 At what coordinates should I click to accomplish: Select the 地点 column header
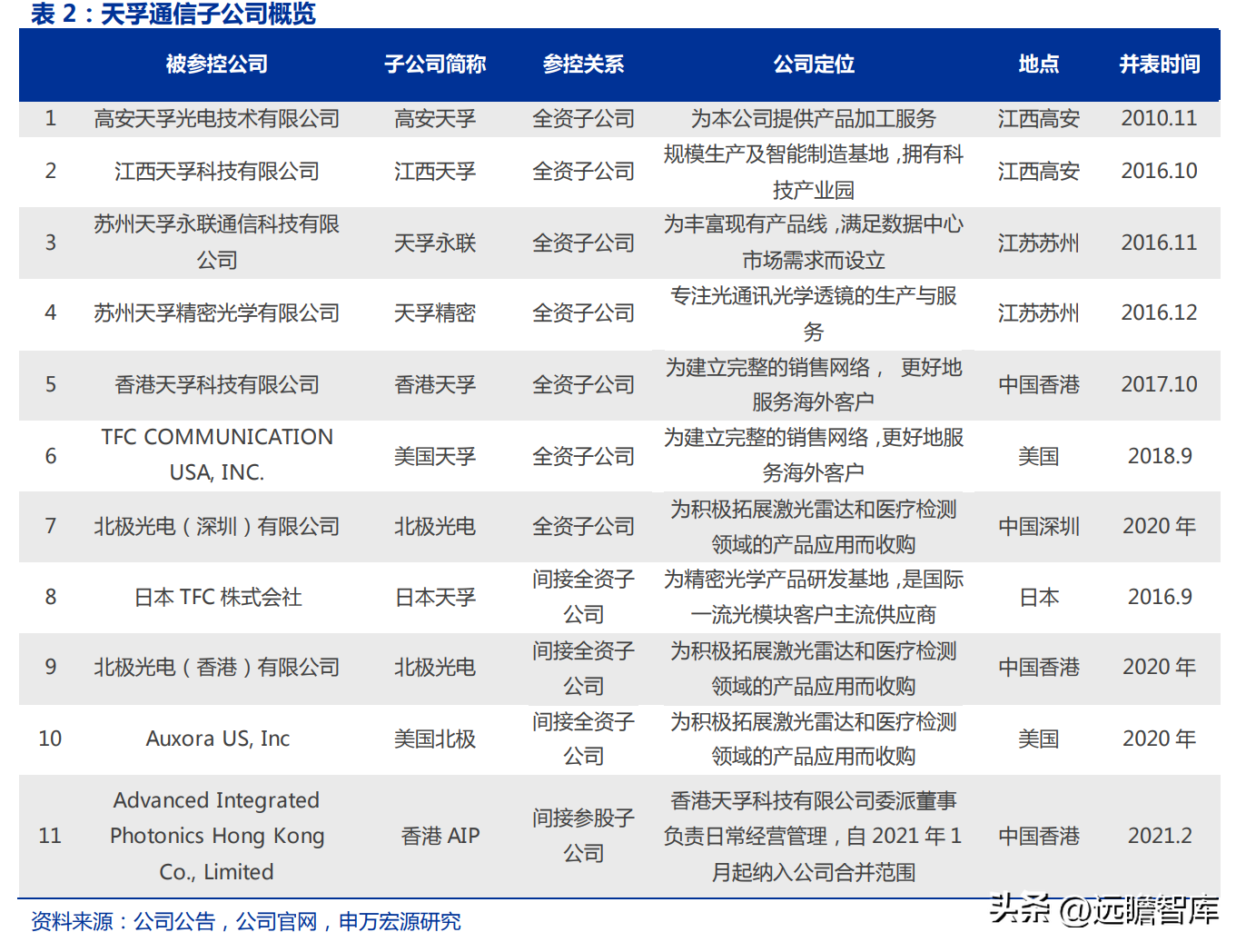[1039, 64]
